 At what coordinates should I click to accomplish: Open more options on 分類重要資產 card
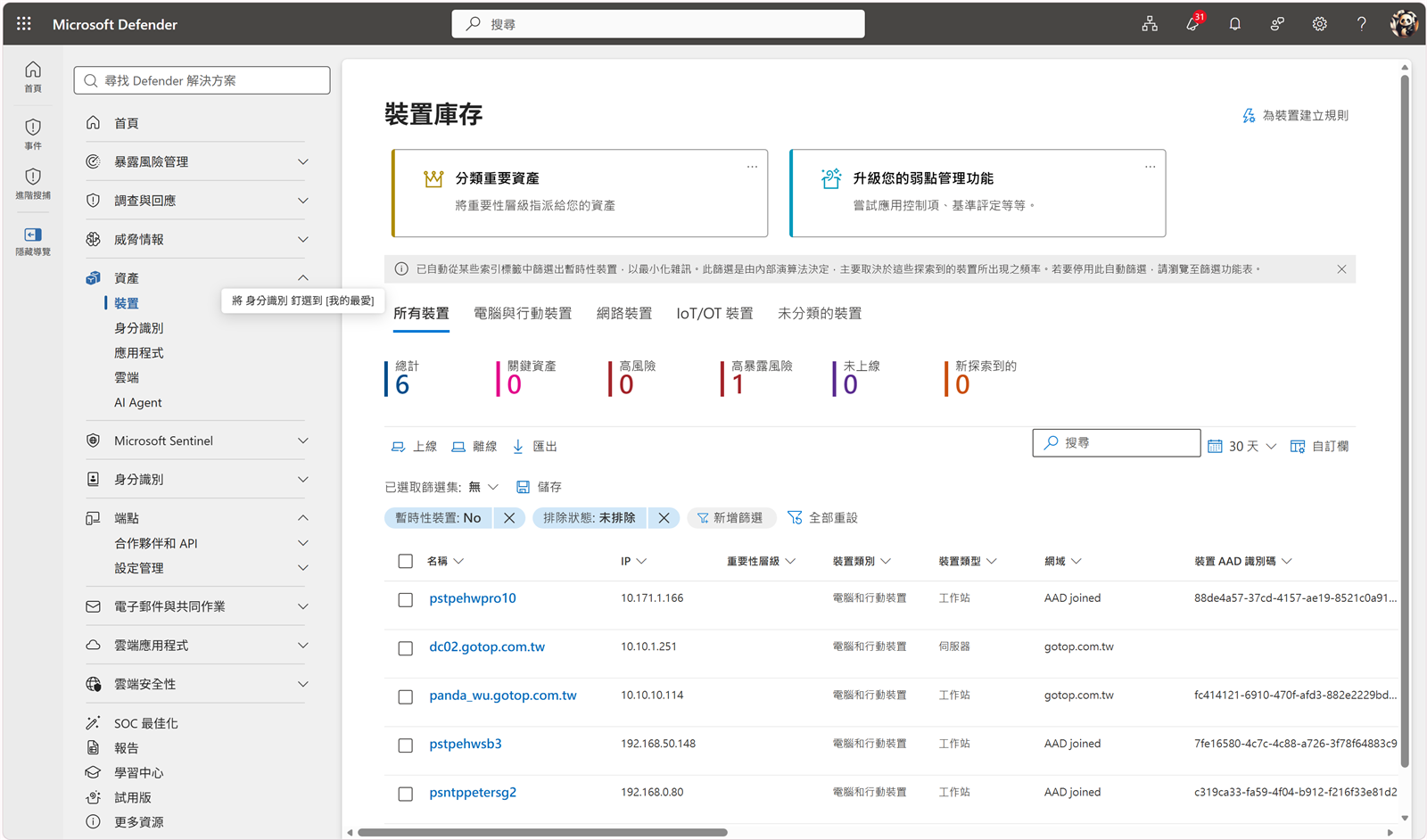752,167
